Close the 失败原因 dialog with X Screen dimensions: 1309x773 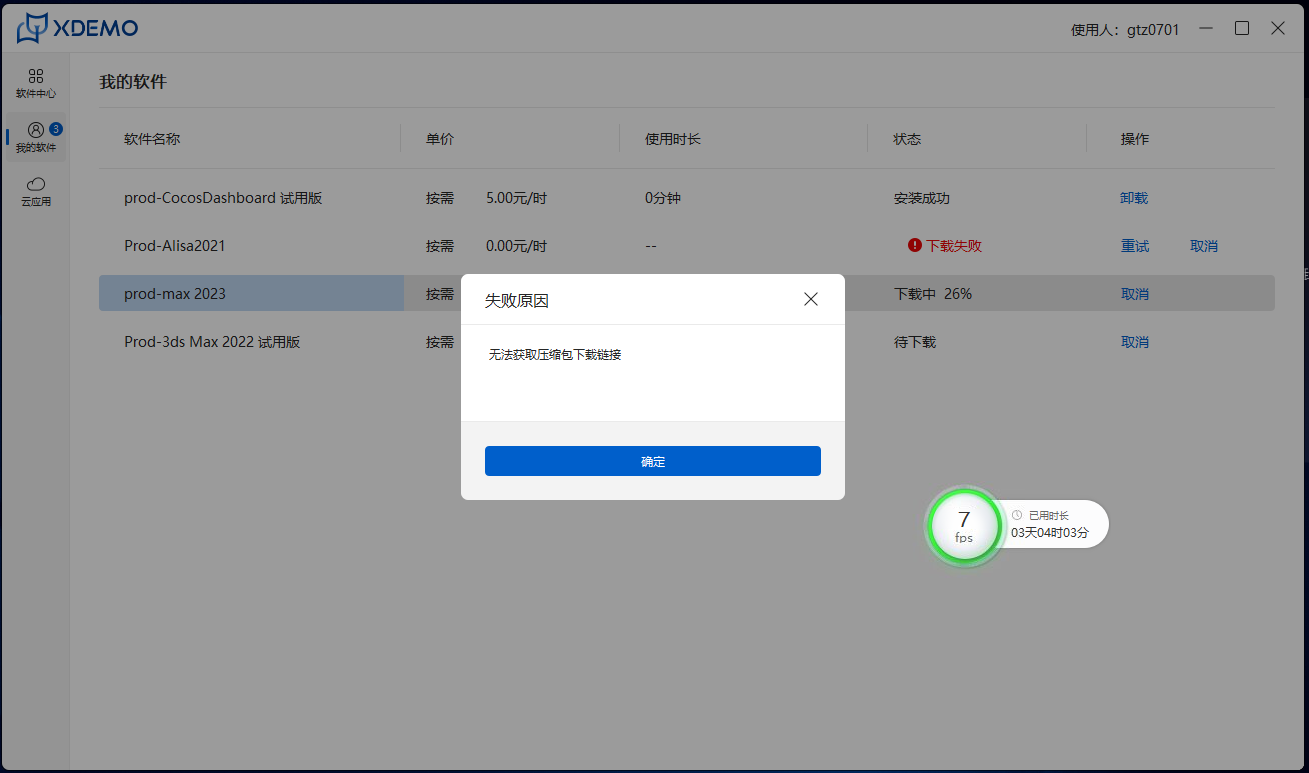(811, 299)
